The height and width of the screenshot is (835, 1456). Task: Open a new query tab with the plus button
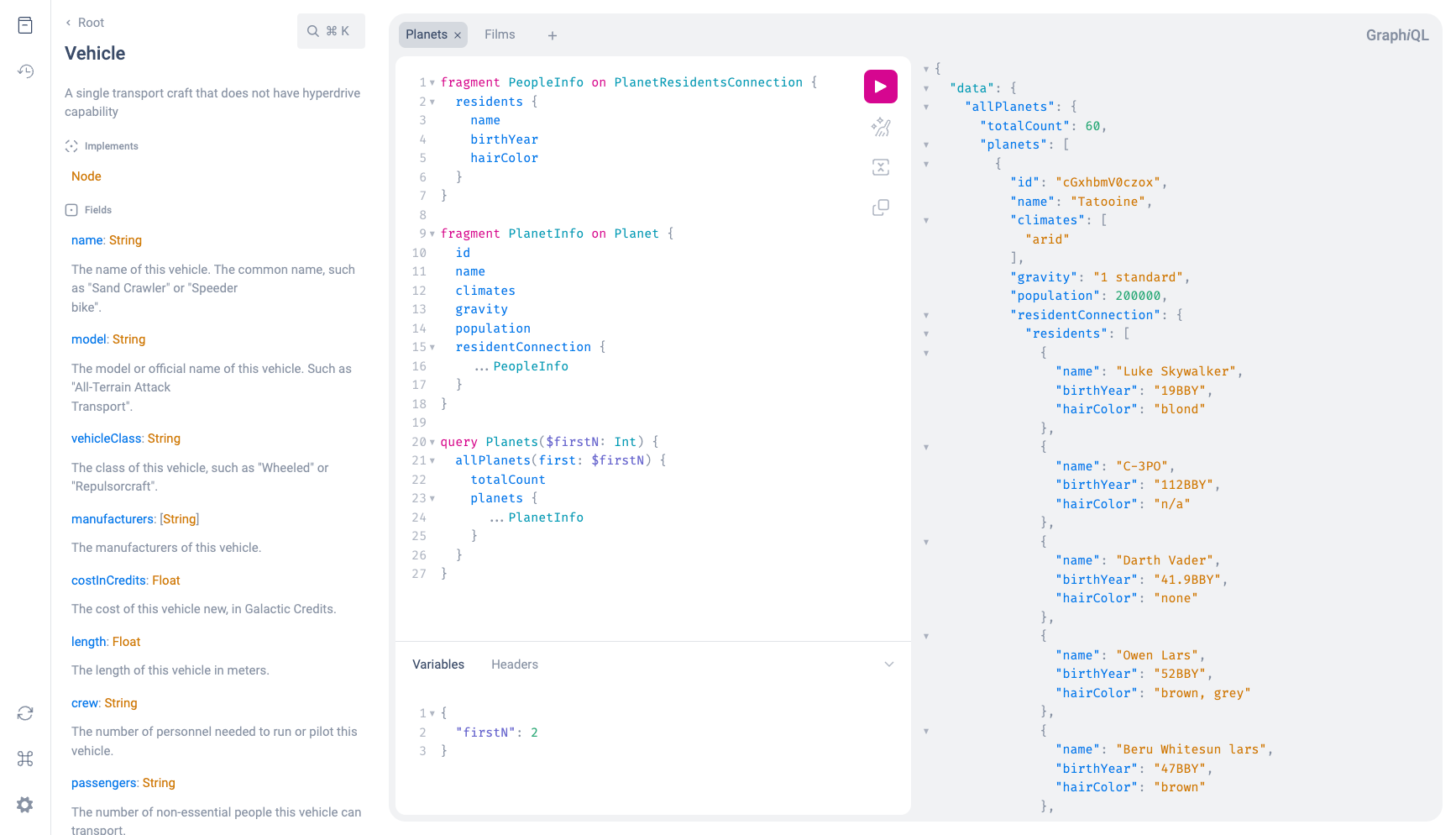(x=552, y=35)
